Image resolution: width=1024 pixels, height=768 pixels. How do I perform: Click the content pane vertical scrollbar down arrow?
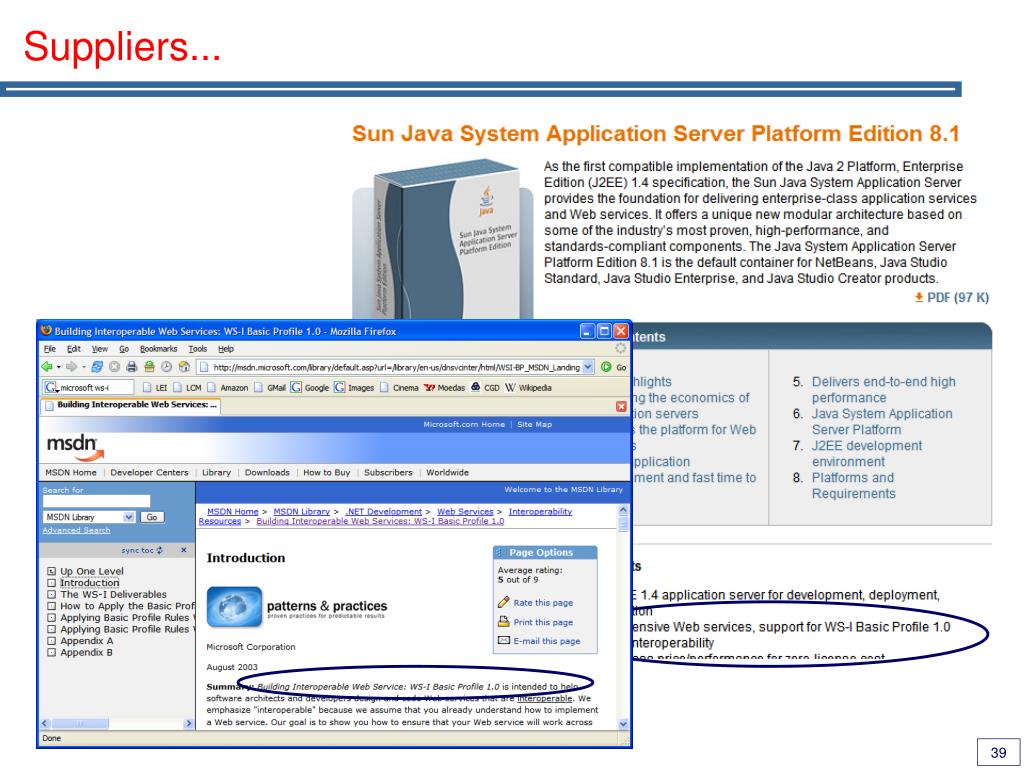pos(622,724)
